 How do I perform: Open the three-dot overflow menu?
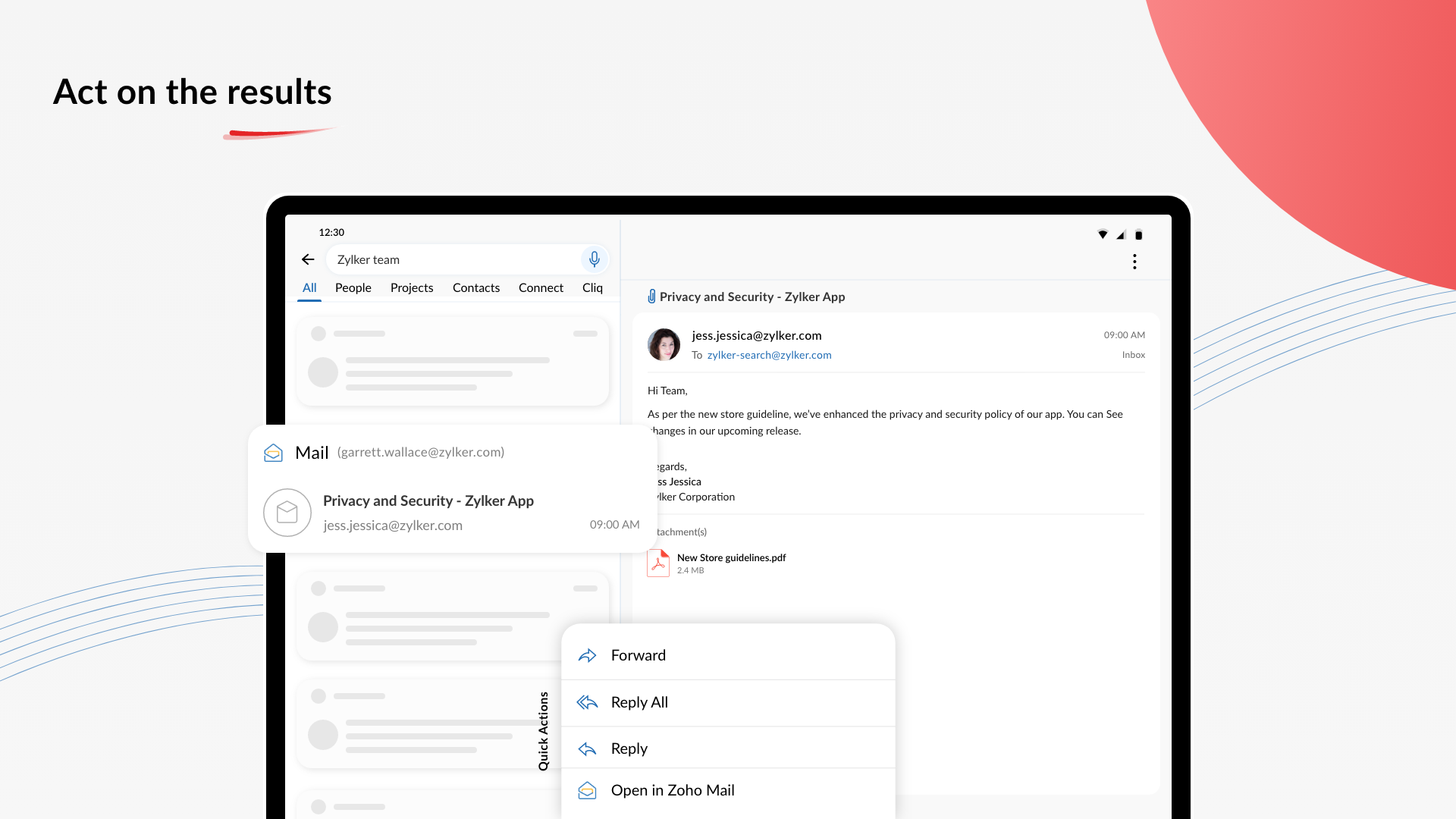(x=1134, y=262)
